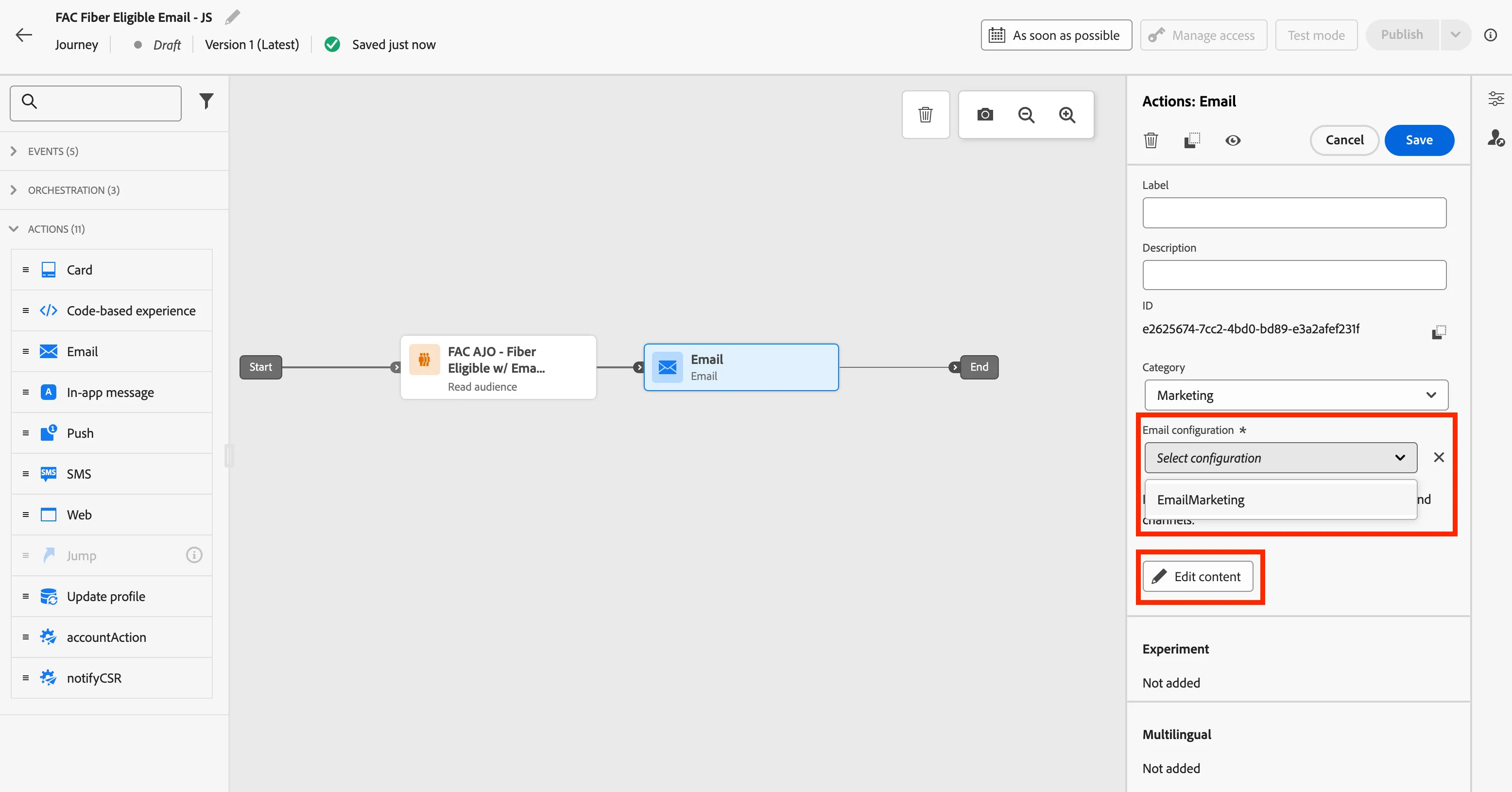The width and height of the screenshot is (1512, 792).
Task: Click the back arrow to leave journey
Action: point(23,35)
